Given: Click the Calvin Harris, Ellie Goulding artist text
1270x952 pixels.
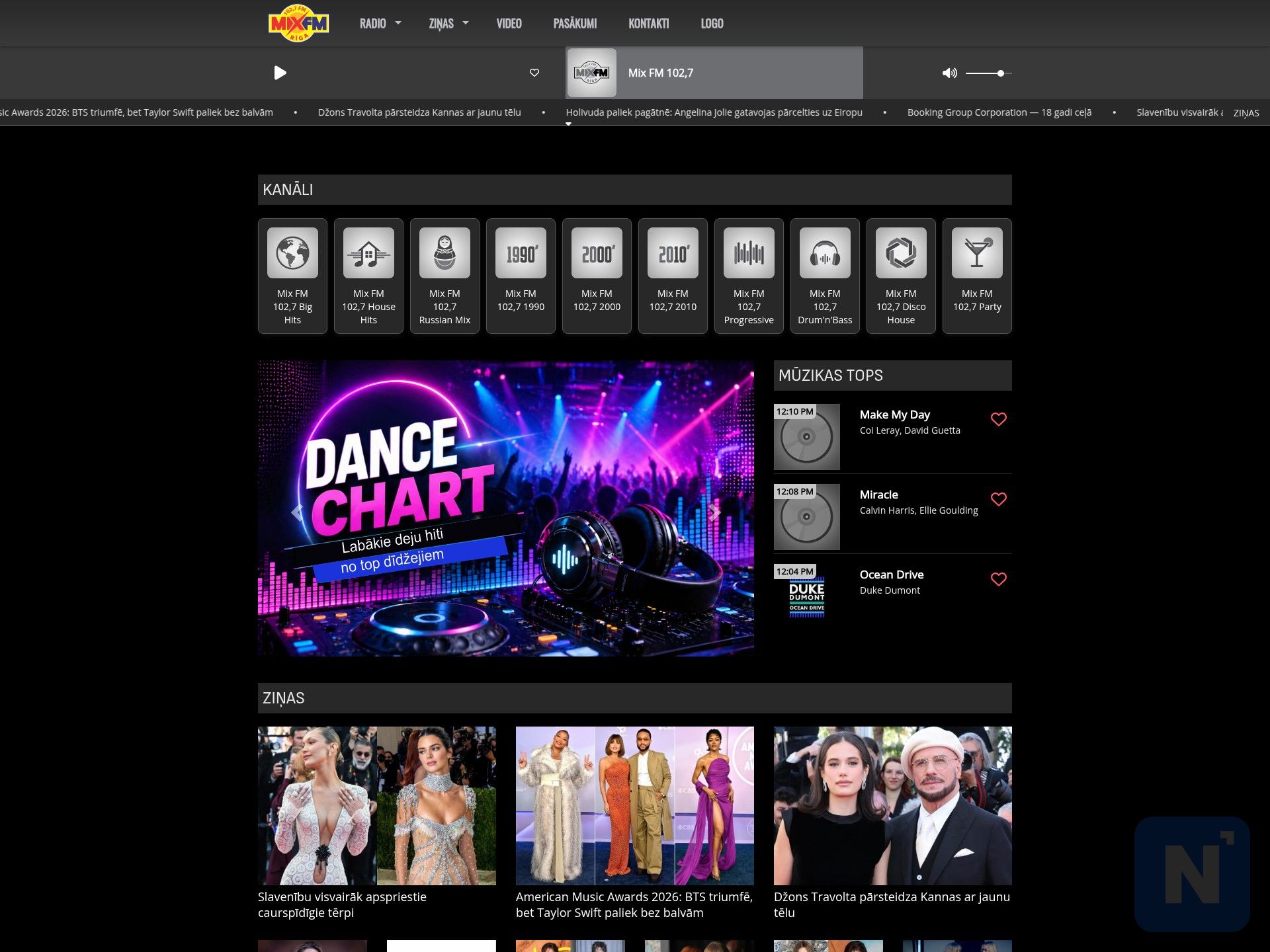Looking at the screenshot, I should pyautogui.click(x=919, y=510).
